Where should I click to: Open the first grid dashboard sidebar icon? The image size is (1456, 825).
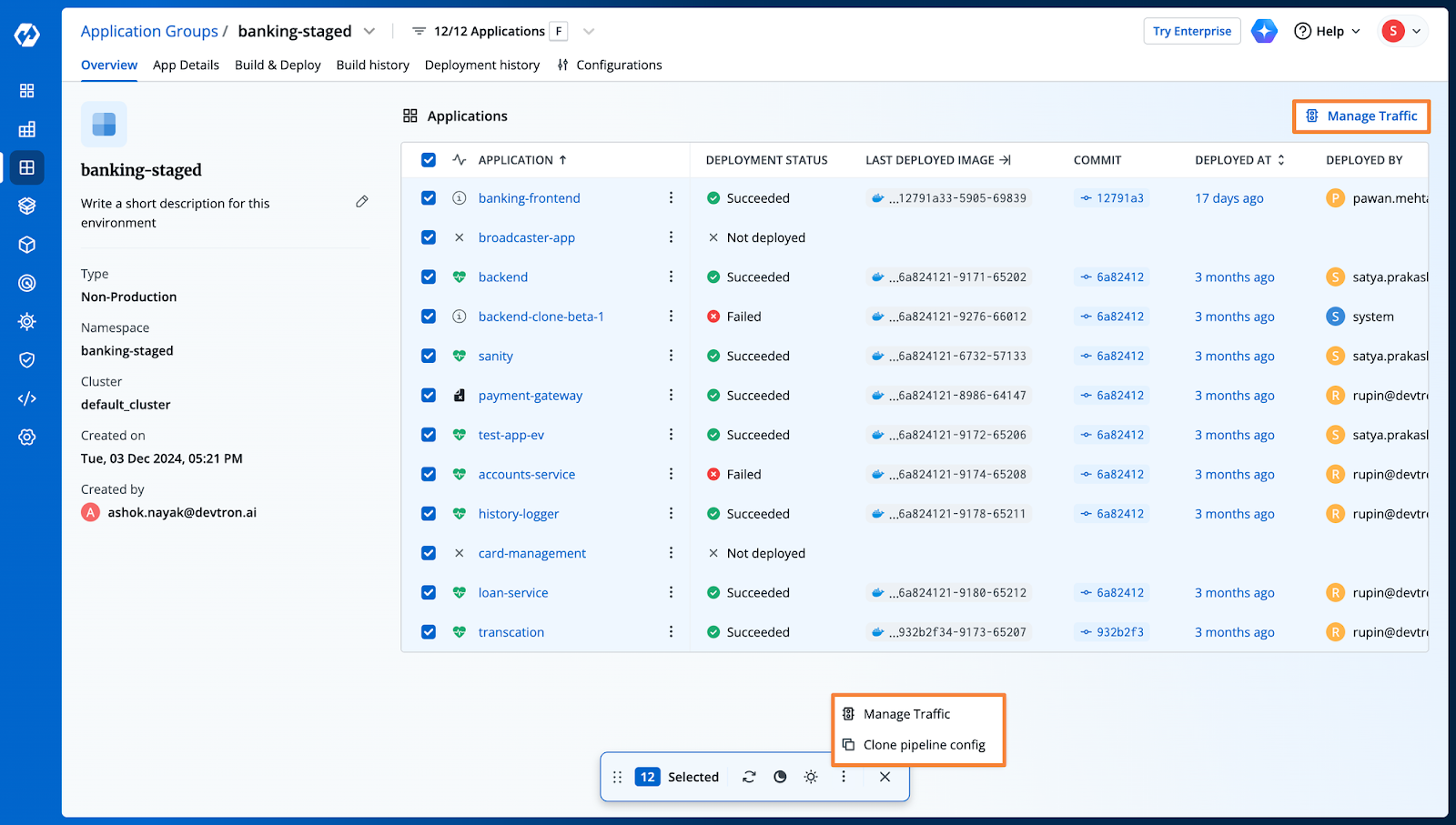point(27,91)
